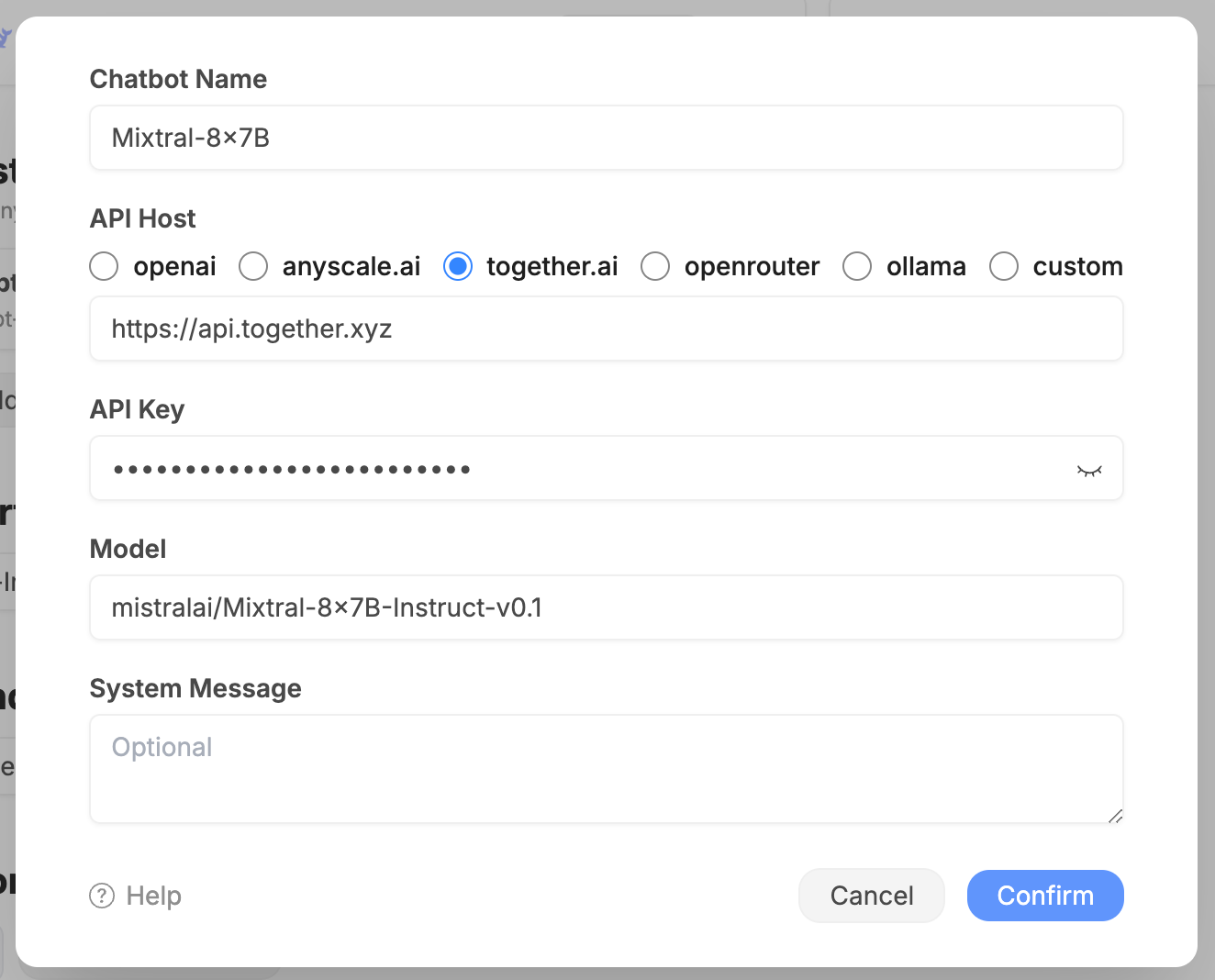This screenshot has height=980, width=1215.
Task: Select the together.ai radio button
Action: tap(458, 266)
